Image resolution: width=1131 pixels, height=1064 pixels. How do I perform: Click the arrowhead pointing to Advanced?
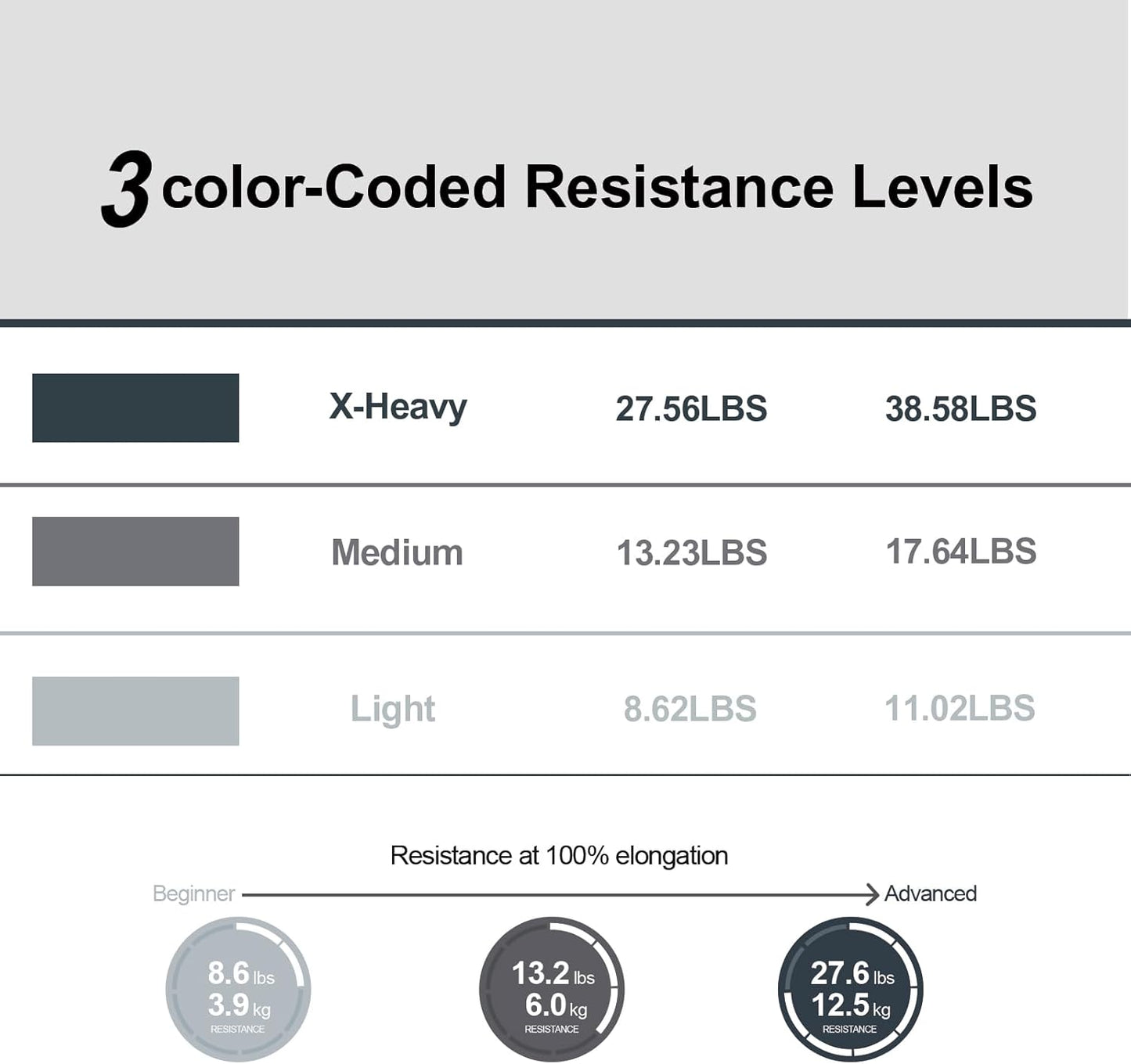872,894
